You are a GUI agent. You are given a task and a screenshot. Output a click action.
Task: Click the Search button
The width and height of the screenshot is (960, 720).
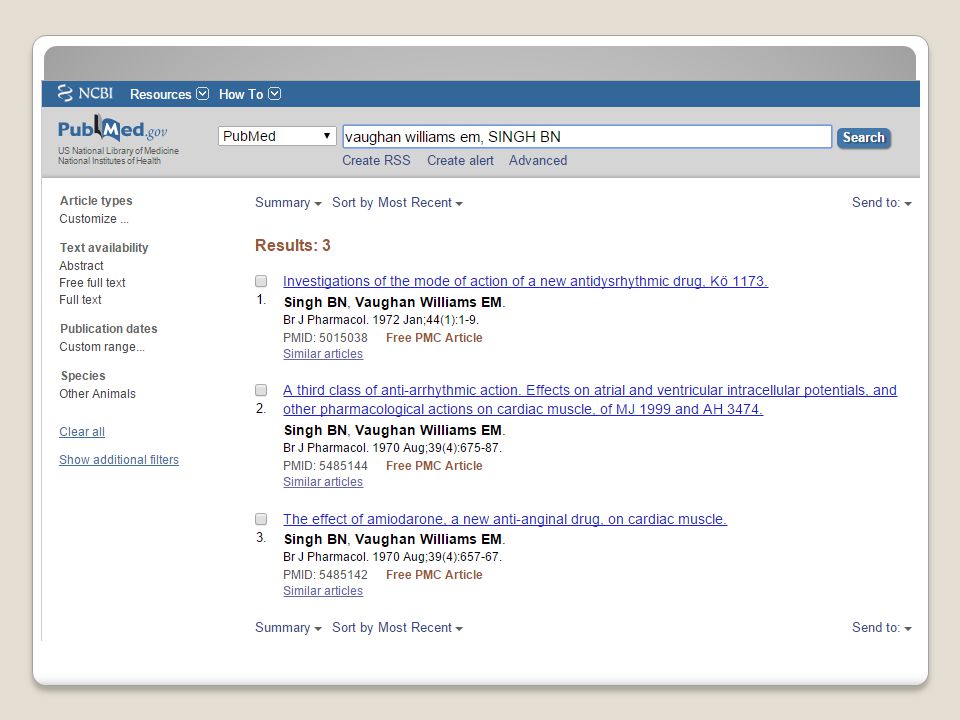click(863, 138)
